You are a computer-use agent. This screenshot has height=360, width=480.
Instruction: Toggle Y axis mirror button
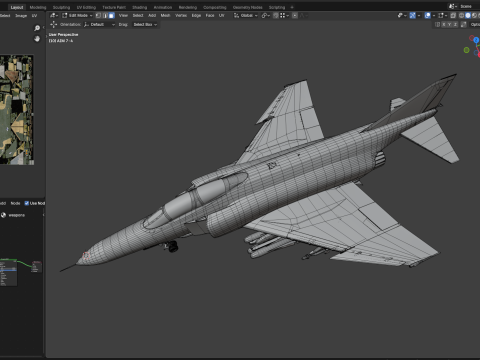(x=449, y=24)
